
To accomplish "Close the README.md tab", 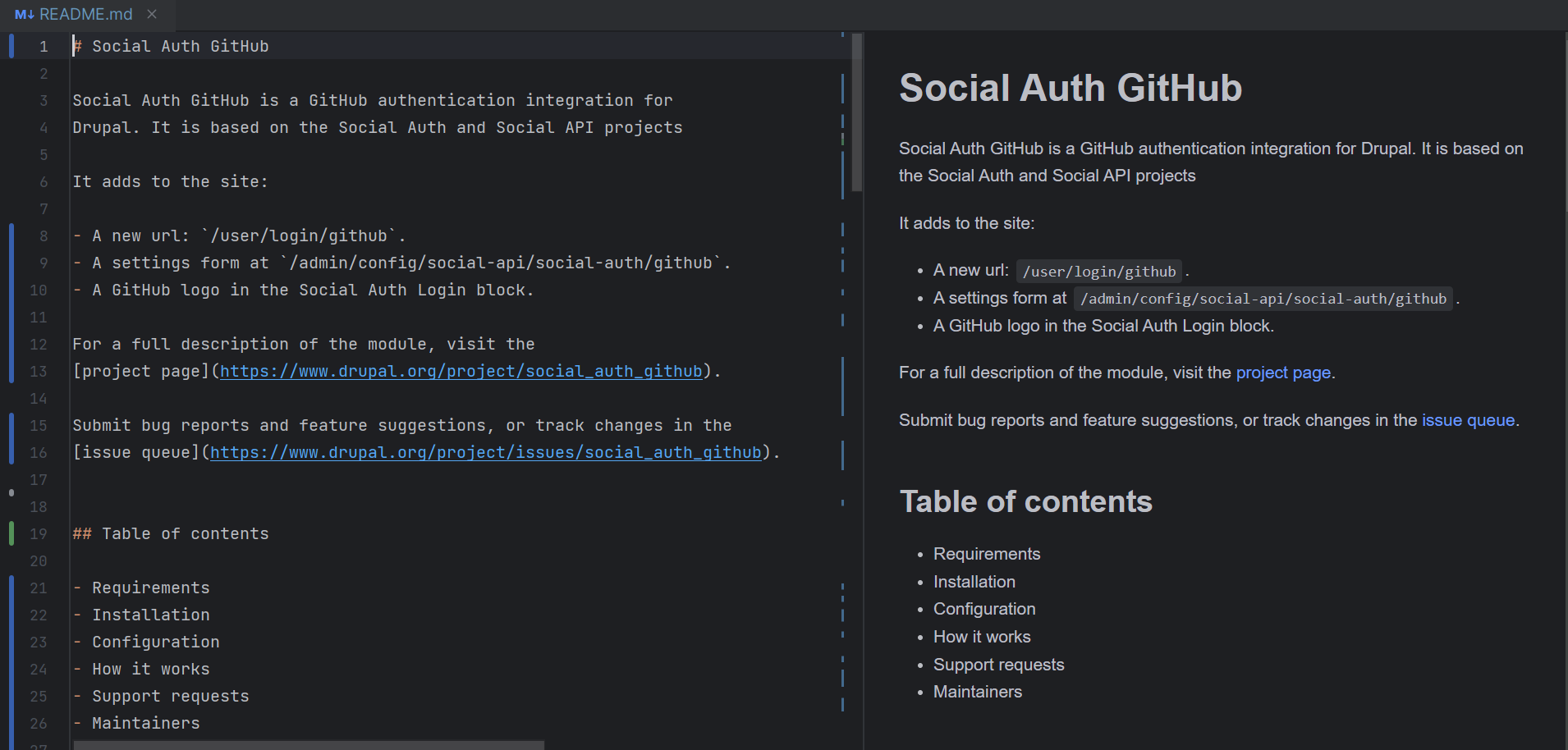I will [152, 14].
